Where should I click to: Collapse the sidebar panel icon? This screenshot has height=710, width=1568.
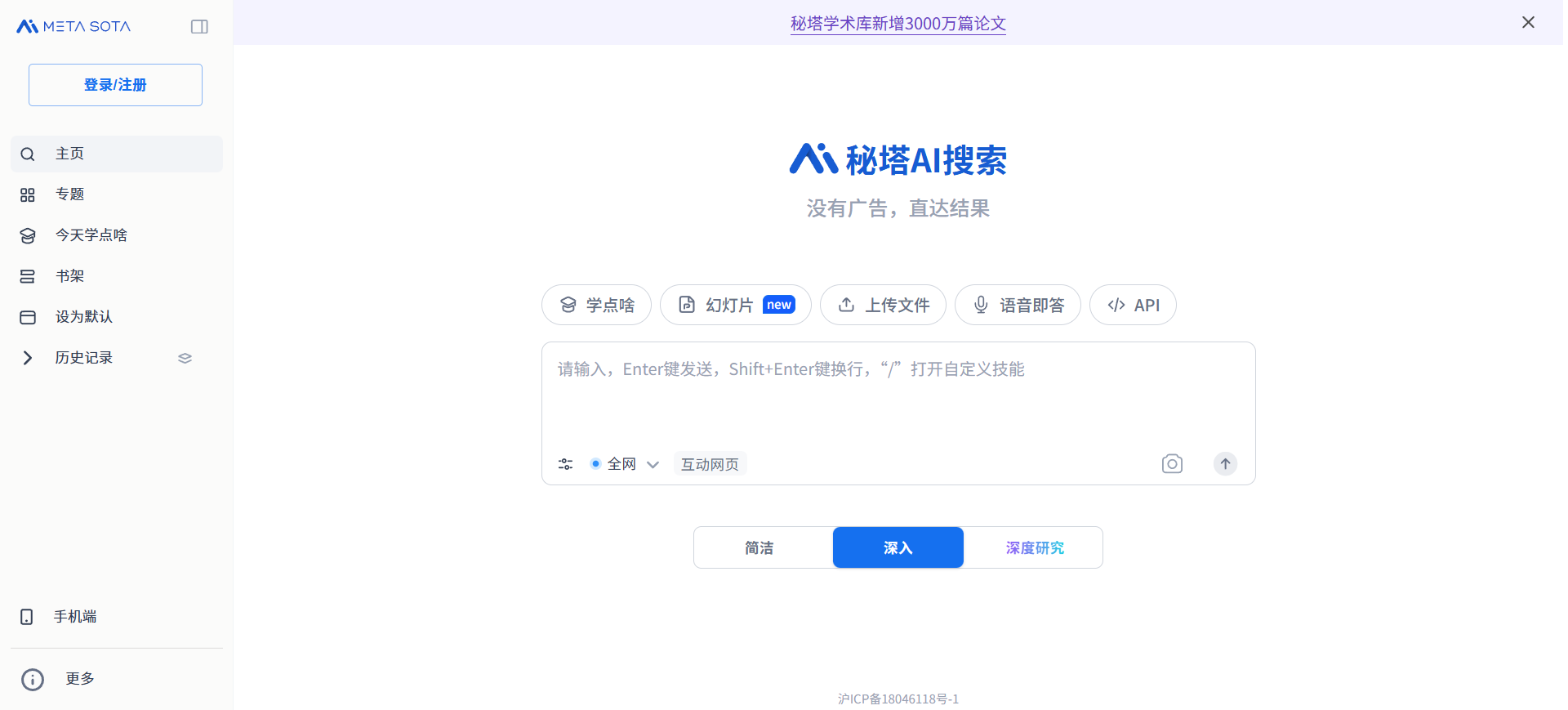[199, 27]
